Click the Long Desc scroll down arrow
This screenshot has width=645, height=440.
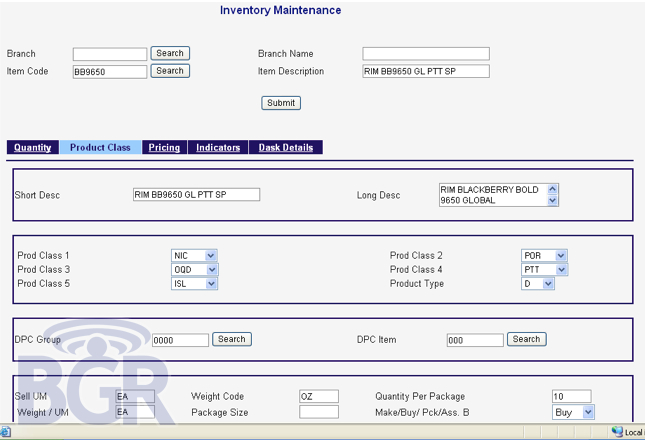click(x=553, y=200)
